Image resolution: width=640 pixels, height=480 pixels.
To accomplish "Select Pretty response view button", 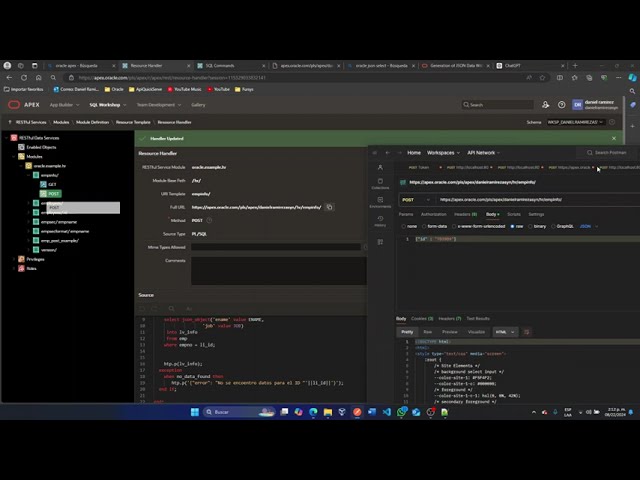I will click(x=407, y=332).
